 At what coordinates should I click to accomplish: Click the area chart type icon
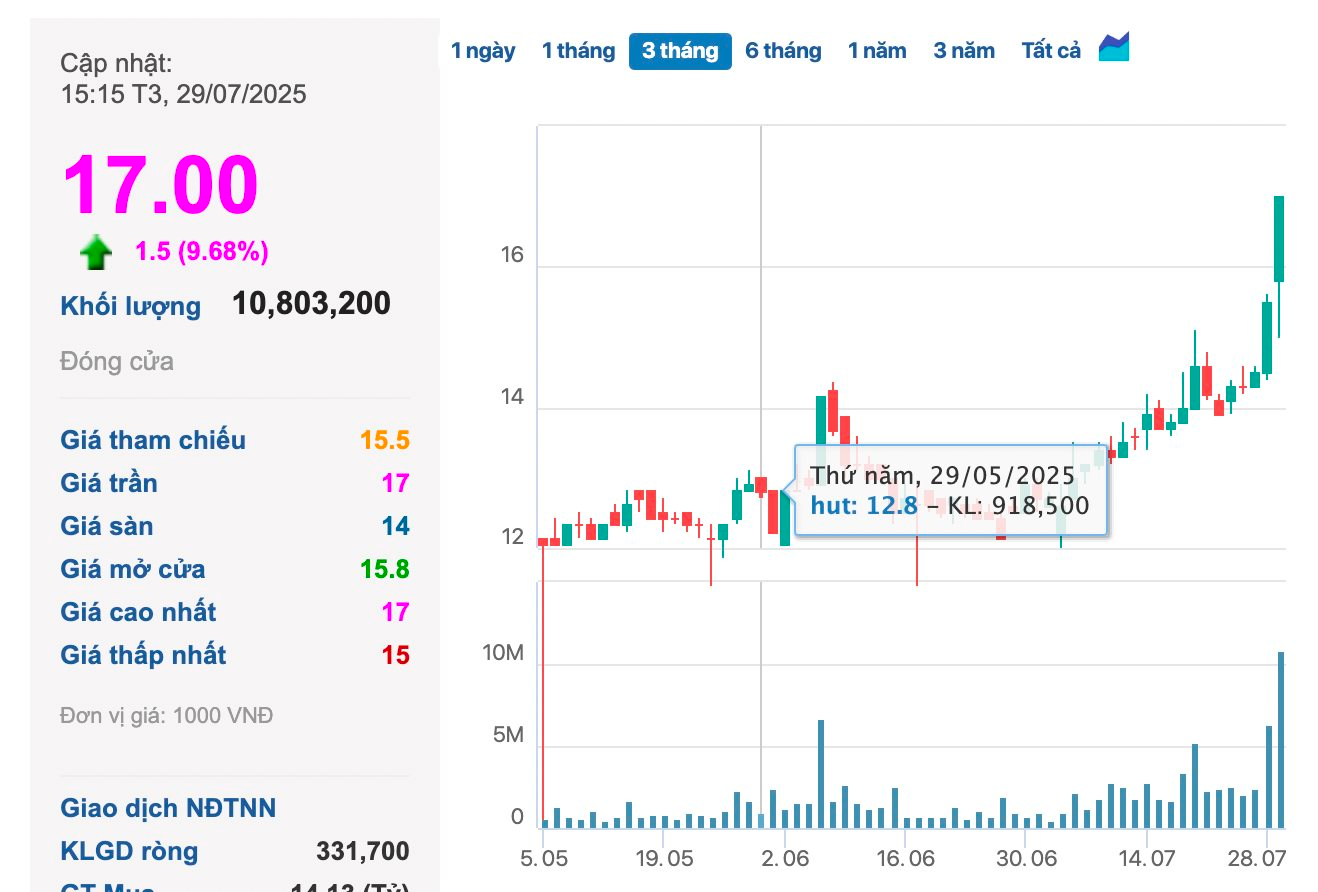point(1113,48)
